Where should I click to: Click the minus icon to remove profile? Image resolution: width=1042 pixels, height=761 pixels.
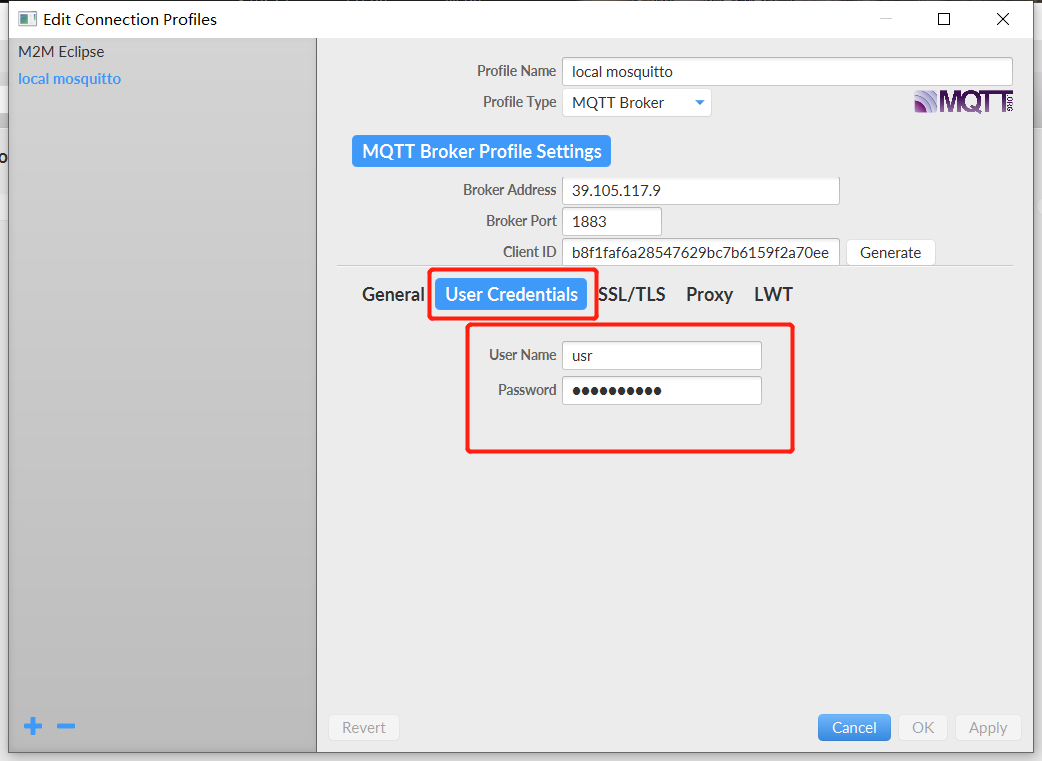tap(66, 726)
